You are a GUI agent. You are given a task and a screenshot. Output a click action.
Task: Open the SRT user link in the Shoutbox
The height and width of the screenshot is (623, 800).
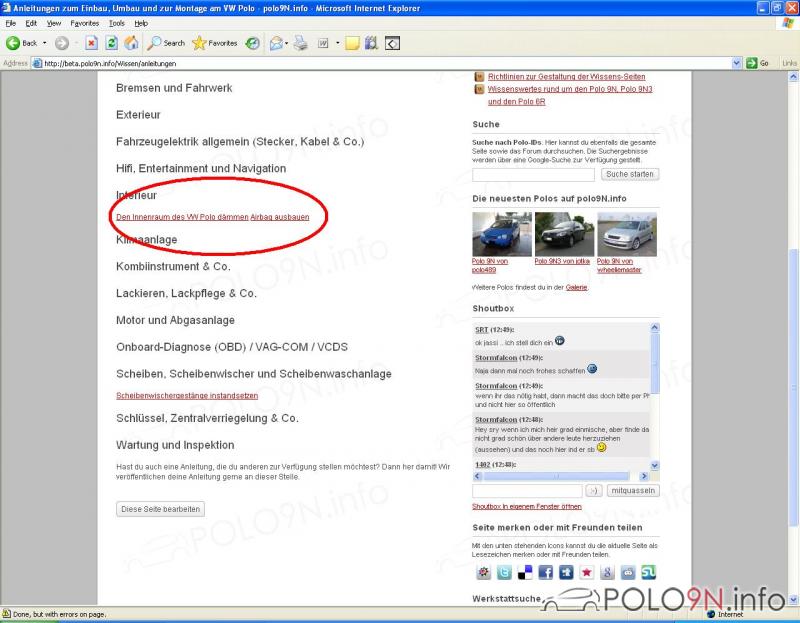tap(482, 330)
